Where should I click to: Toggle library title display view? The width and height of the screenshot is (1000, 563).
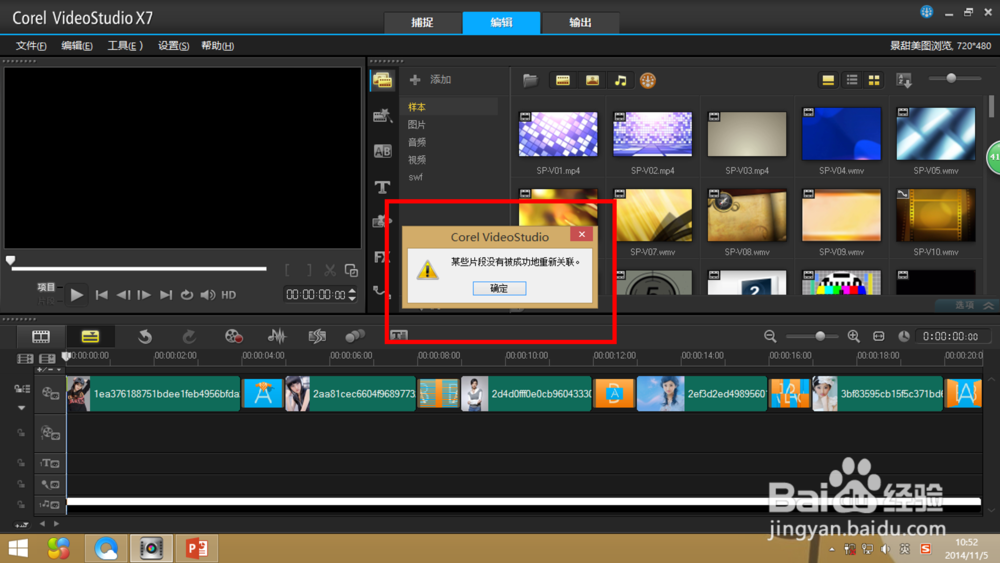coord(828,80)
